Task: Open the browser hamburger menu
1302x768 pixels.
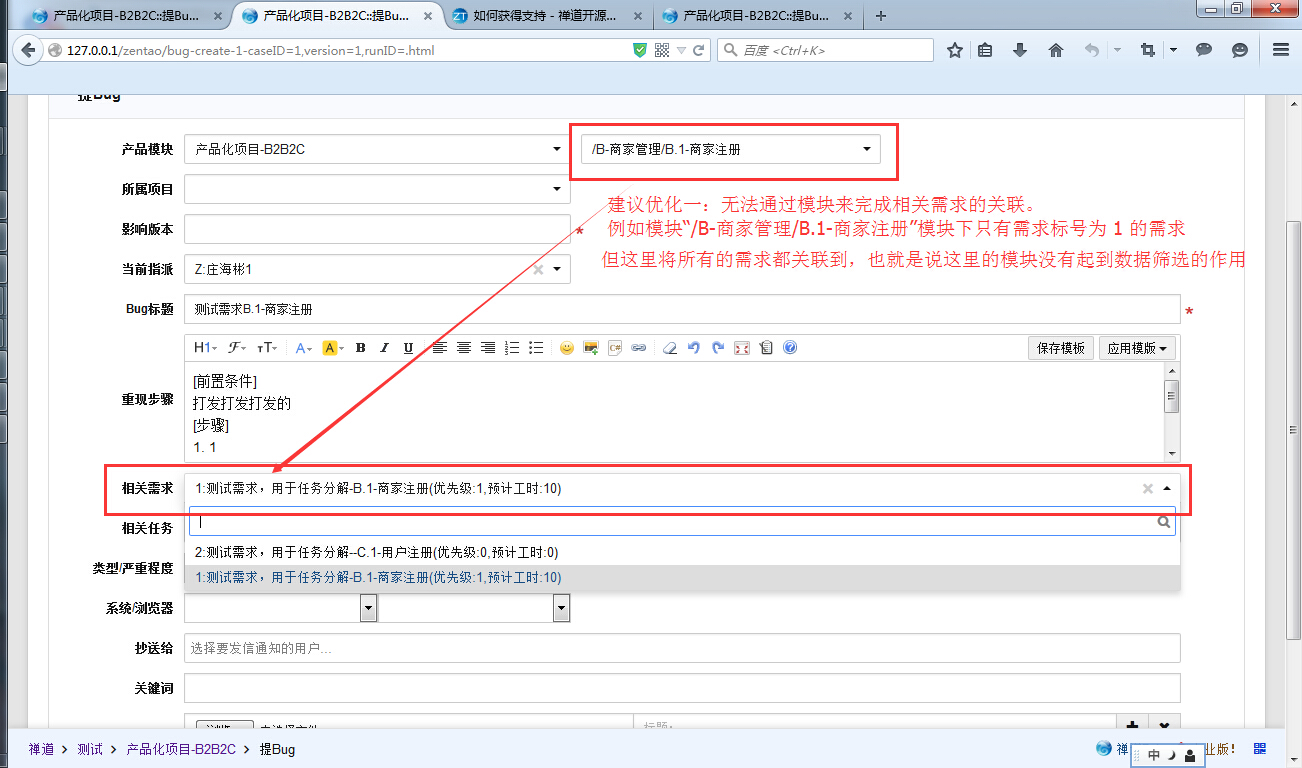Action: 1281,50
